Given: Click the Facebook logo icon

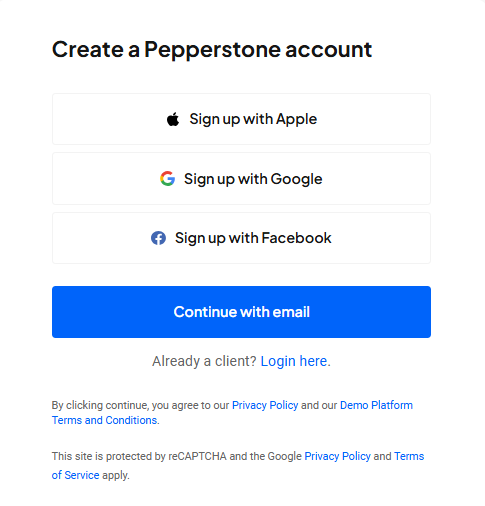Looking at the screenshot, I should point(158,238).
